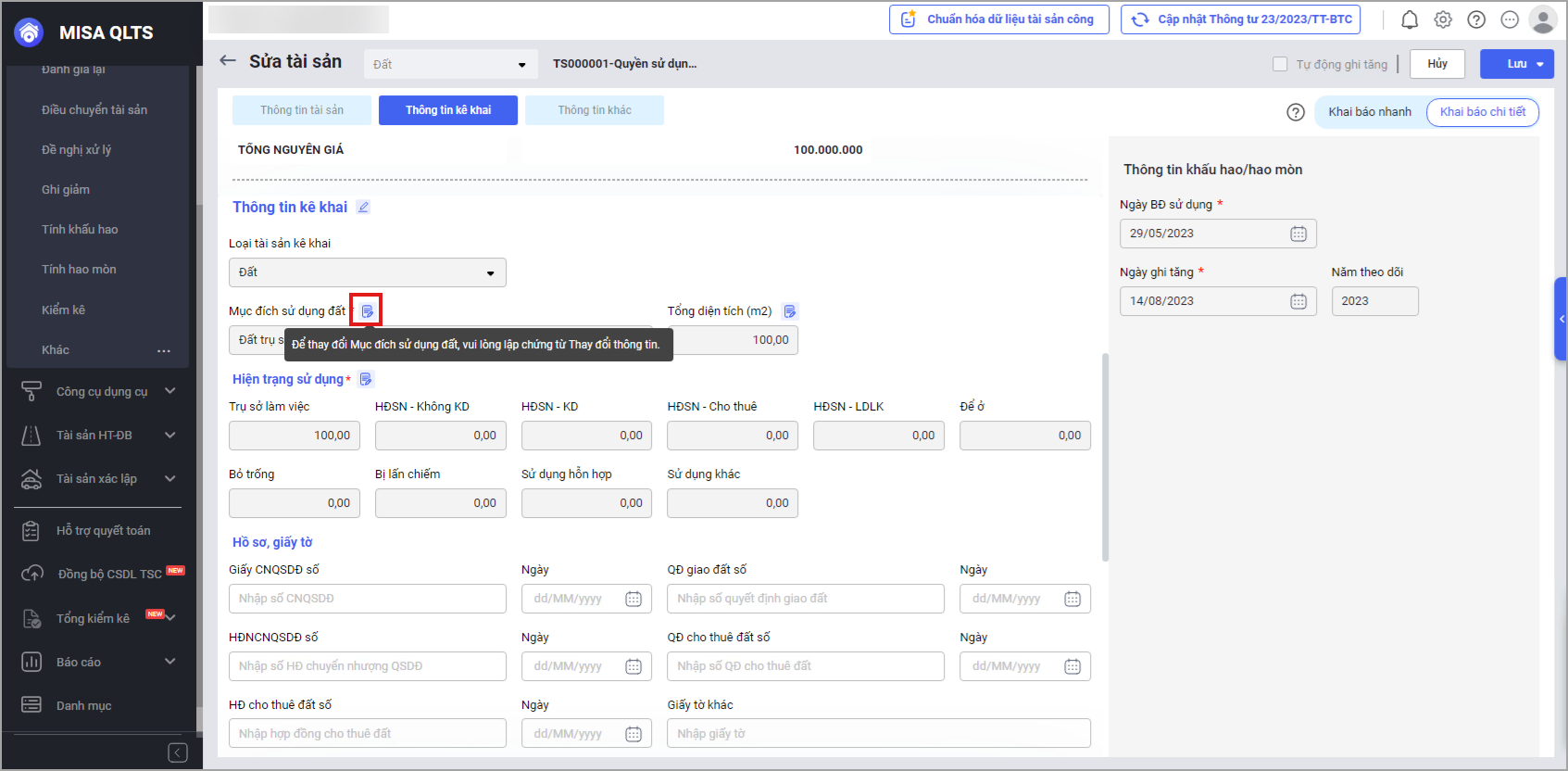Viewport: 1568px width, 771px height.
Task: Click the Giấy CNQSDĐ số input field
Action: 368,599
